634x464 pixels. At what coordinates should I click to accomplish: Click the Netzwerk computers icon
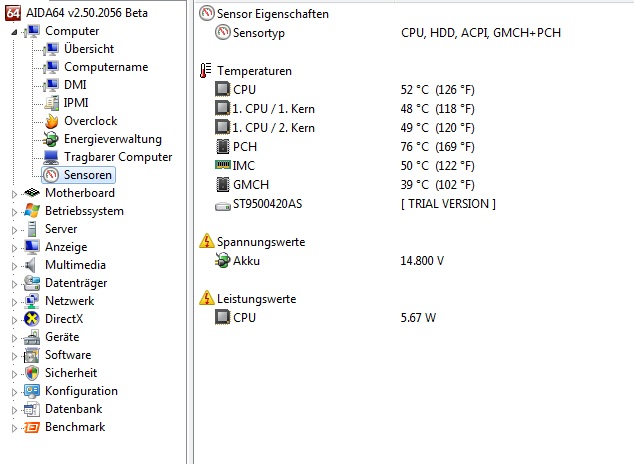[x=32, y=301]
